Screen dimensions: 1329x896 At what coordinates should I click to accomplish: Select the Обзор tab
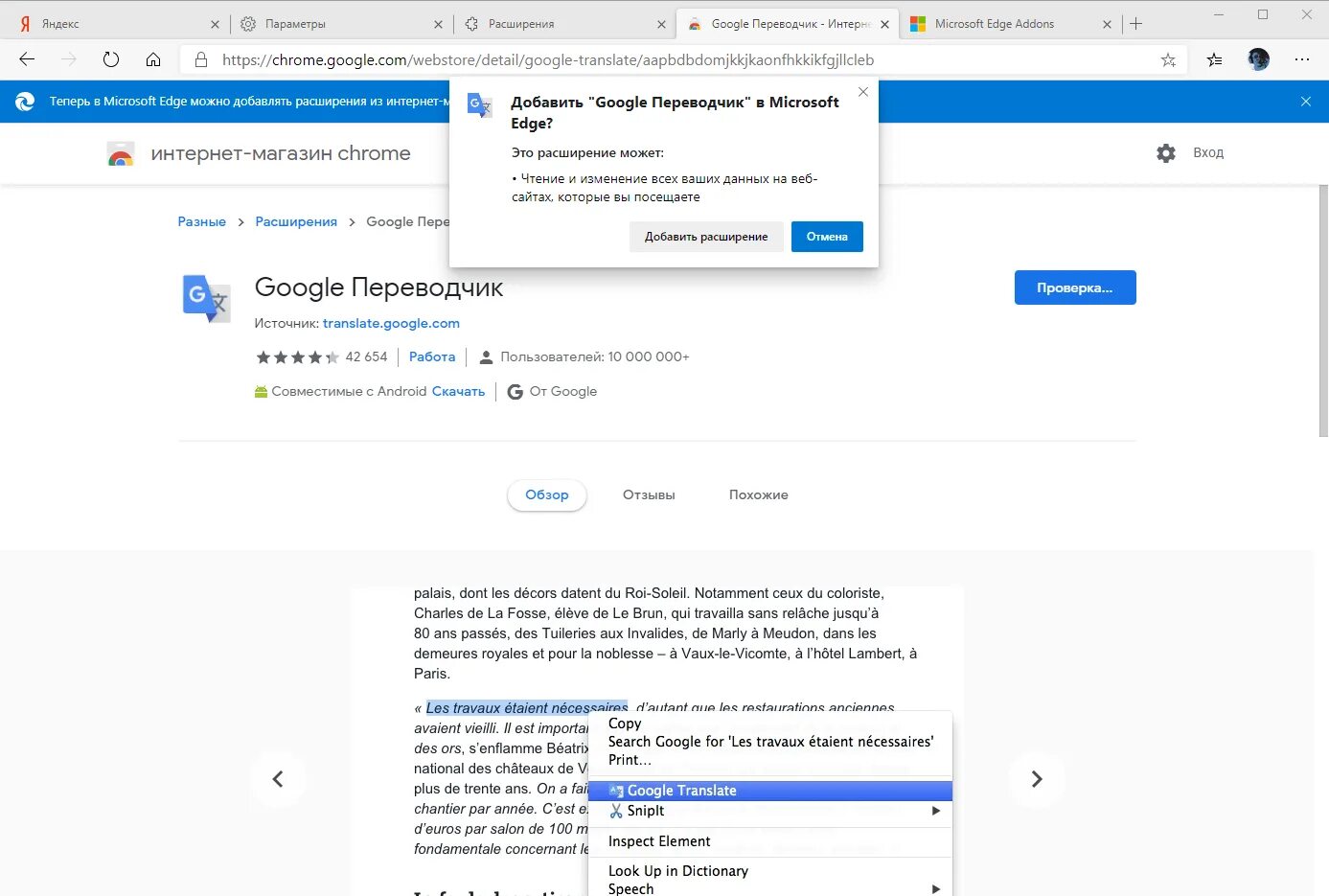tap(547, 495)
